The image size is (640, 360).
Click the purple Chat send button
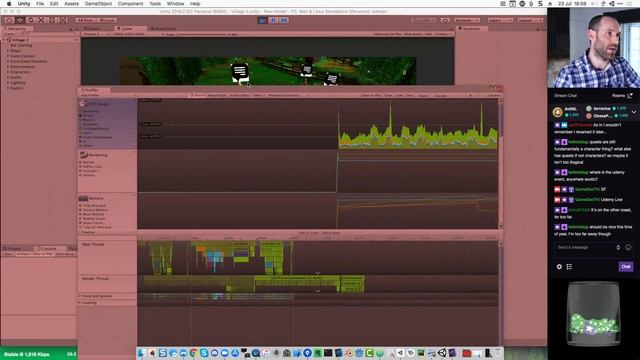626,267
